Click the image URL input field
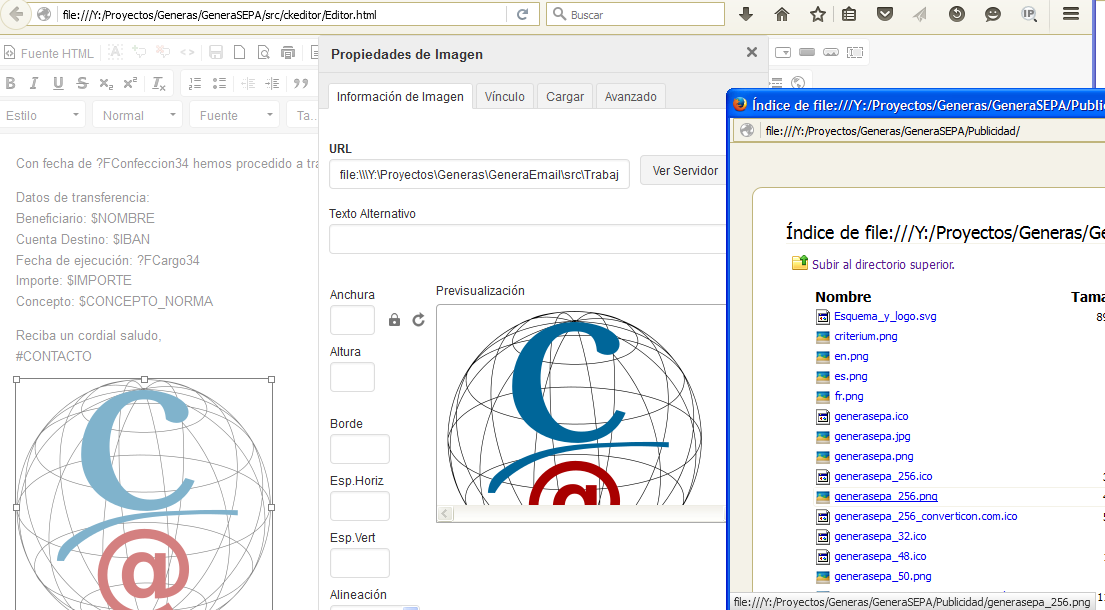 pyautogui.click(x=479, y=174)
